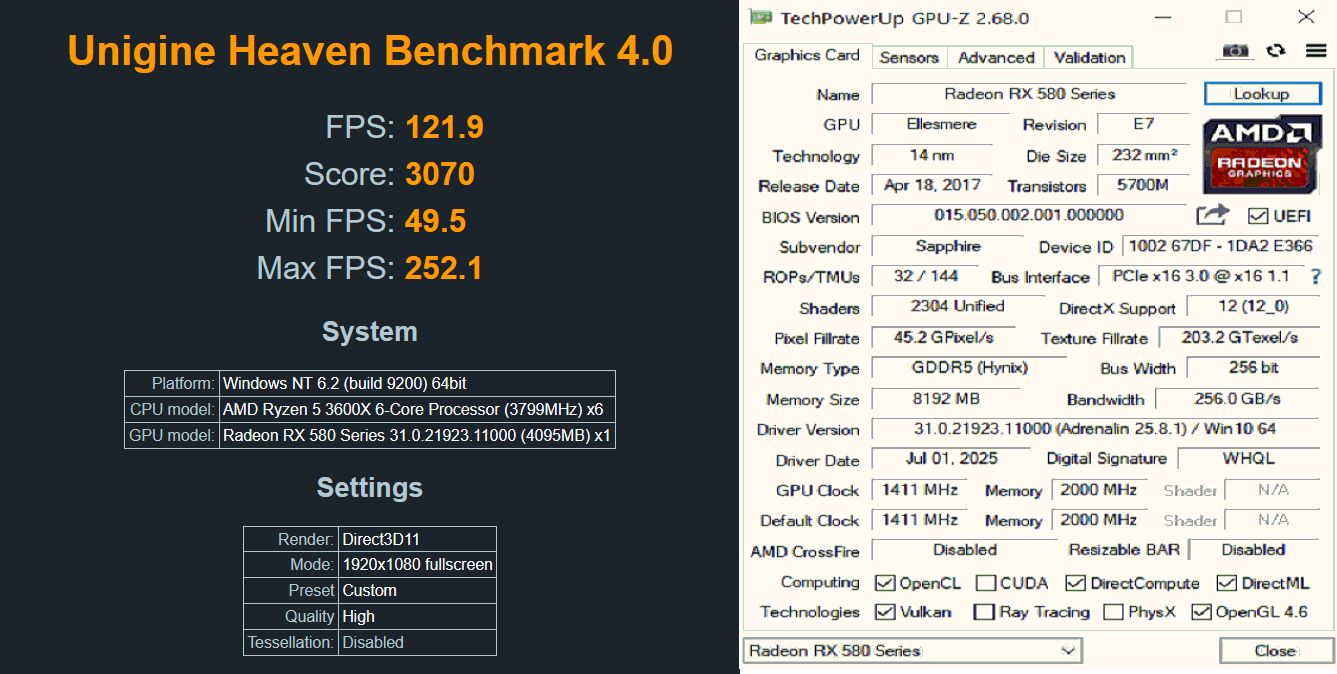The width and height of the screenshot is (1337, 674).
Task: Toggle the DirectCompute checkbox
Action: tap(1075, 583)
